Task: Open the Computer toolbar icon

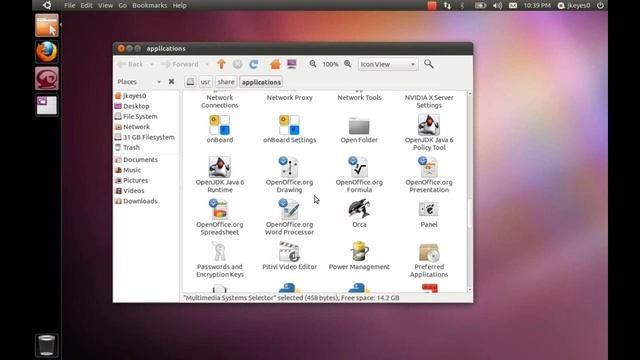Action: [x=291, y=64]
